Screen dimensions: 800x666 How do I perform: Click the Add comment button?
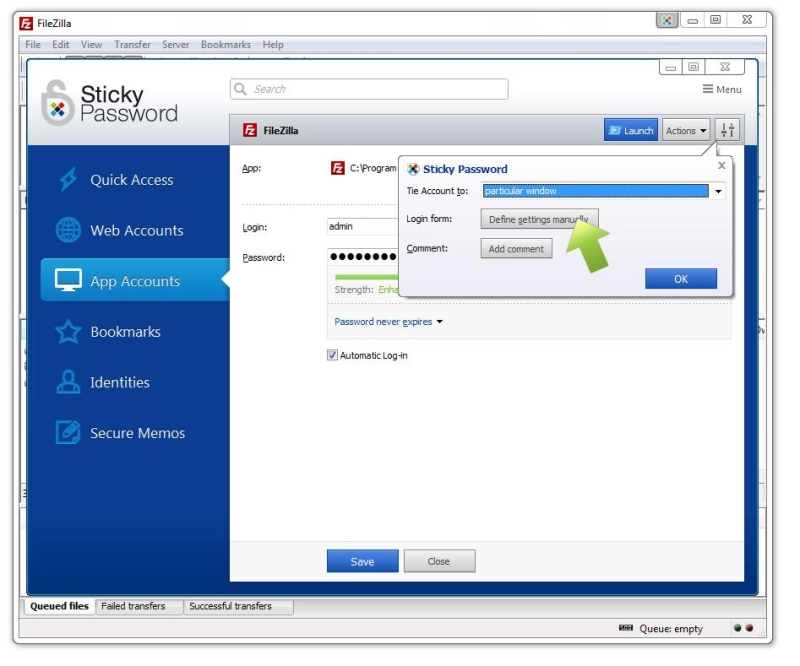[x=516, y=249]
